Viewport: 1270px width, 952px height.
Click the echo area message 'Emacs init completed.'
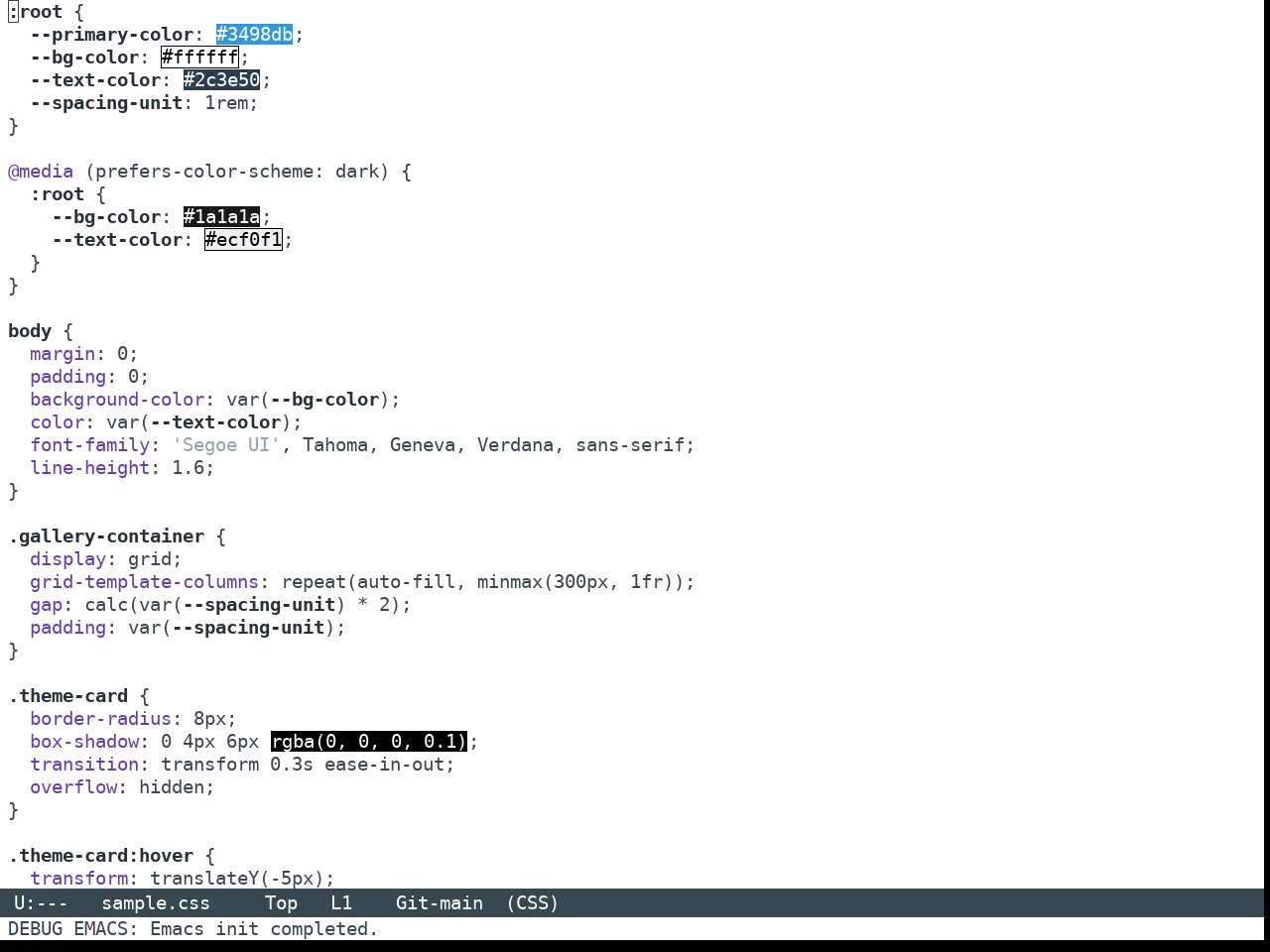coord(264,928)
